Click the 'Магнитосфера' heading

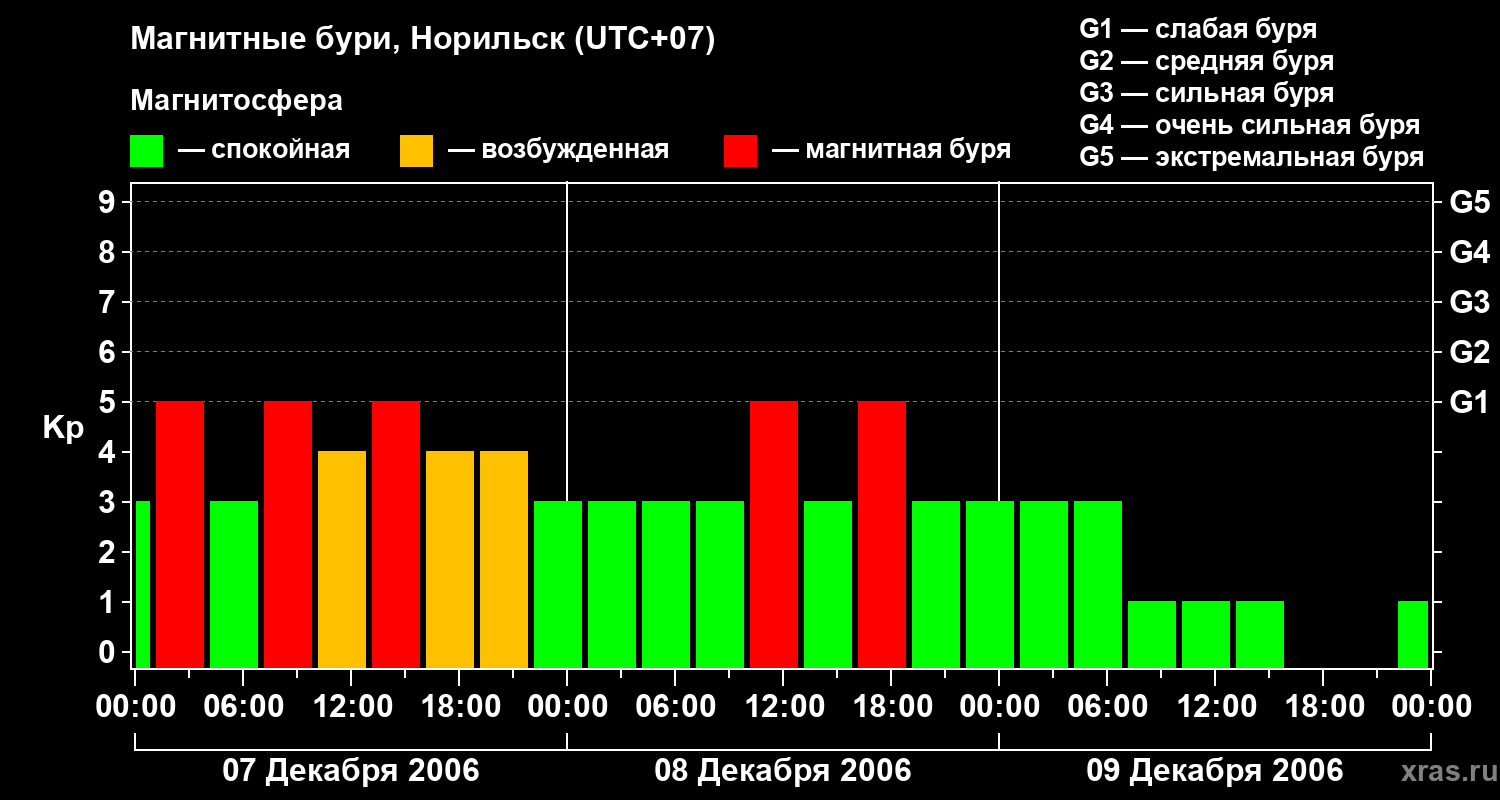[x=236, y=101]
